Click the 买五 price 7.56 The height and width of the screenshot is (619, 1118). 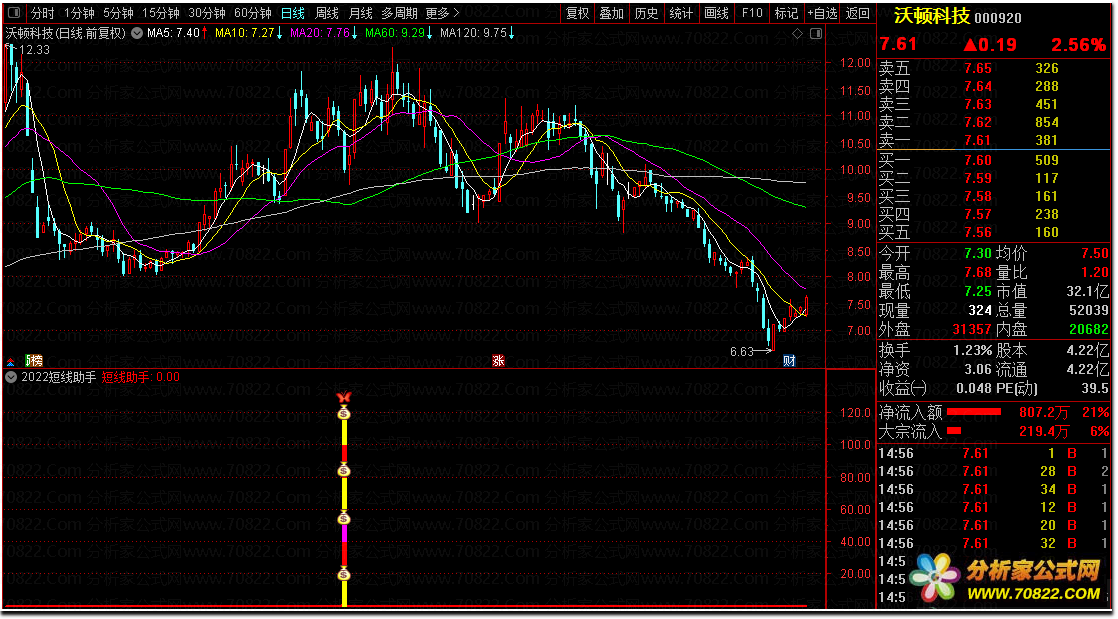[978, 232]
